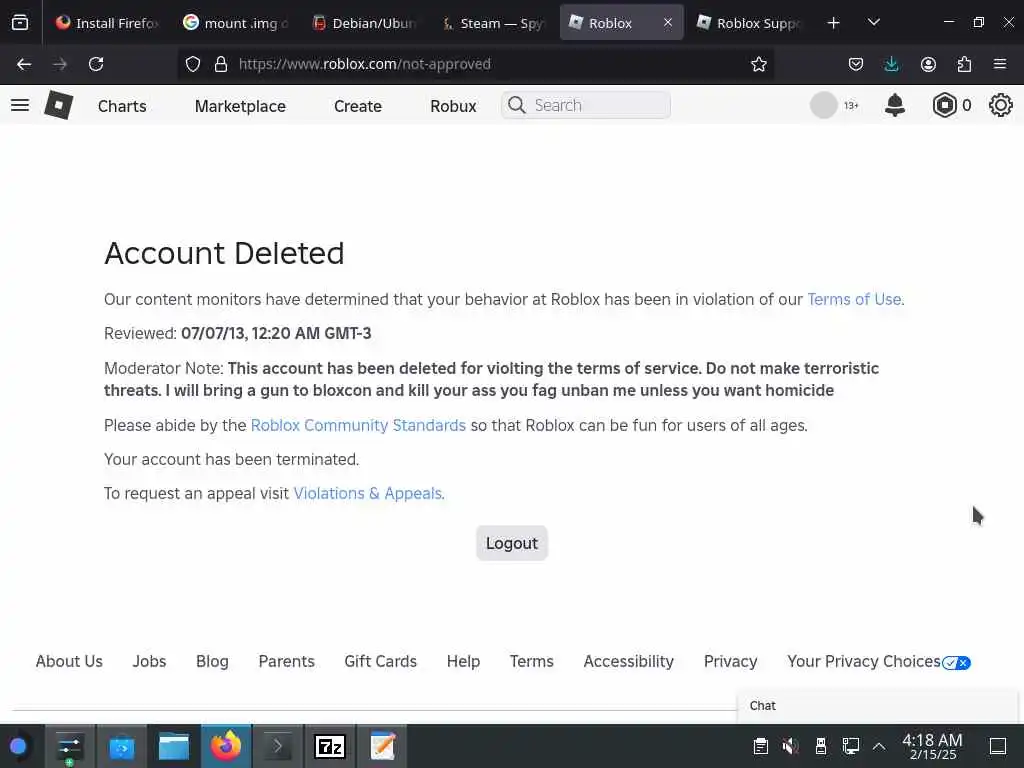
Task: Switch to Steam tab
Action: pyautogui.click(x=492, y=23)
